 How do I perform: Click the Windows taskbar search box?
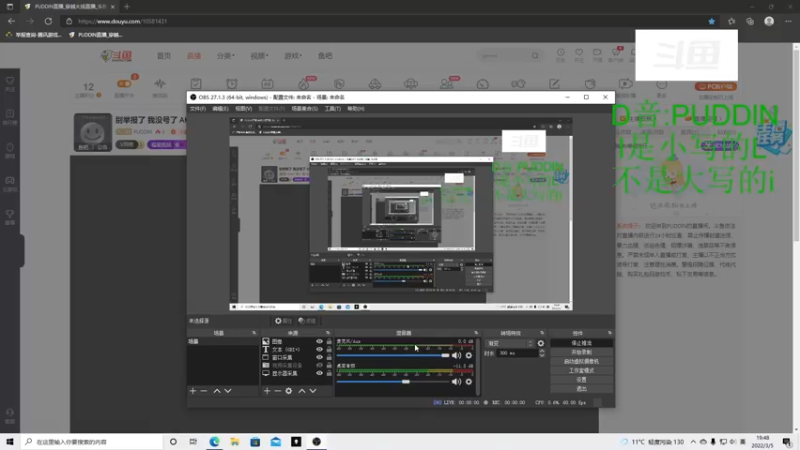click(92, 442)
